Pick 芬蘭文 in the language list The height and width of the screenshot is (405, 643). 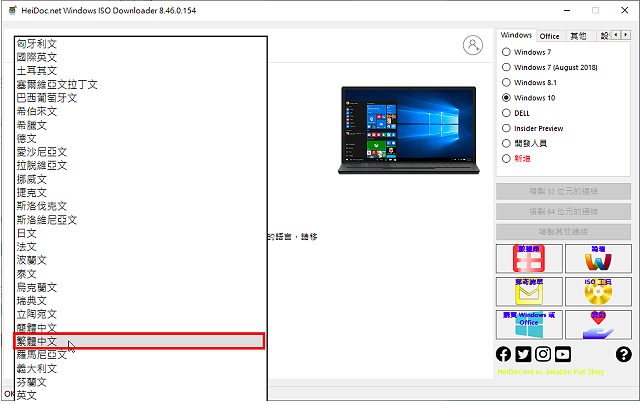[141, 382]
